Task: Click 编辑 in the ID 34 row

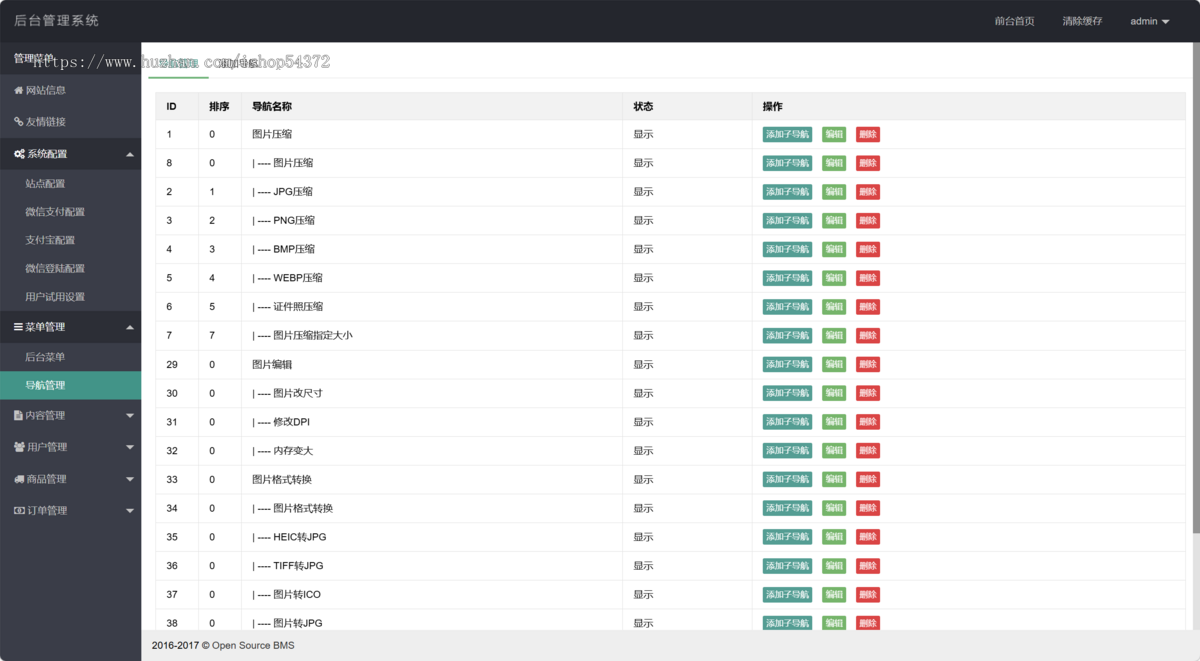Action: click(834, 508)
